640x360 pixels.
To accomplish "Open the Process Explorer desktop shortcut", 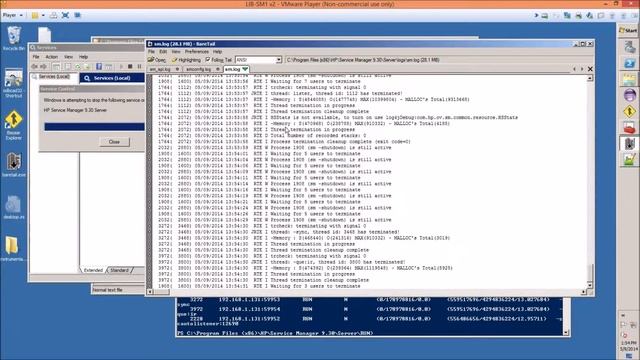I will click(13, 125).
